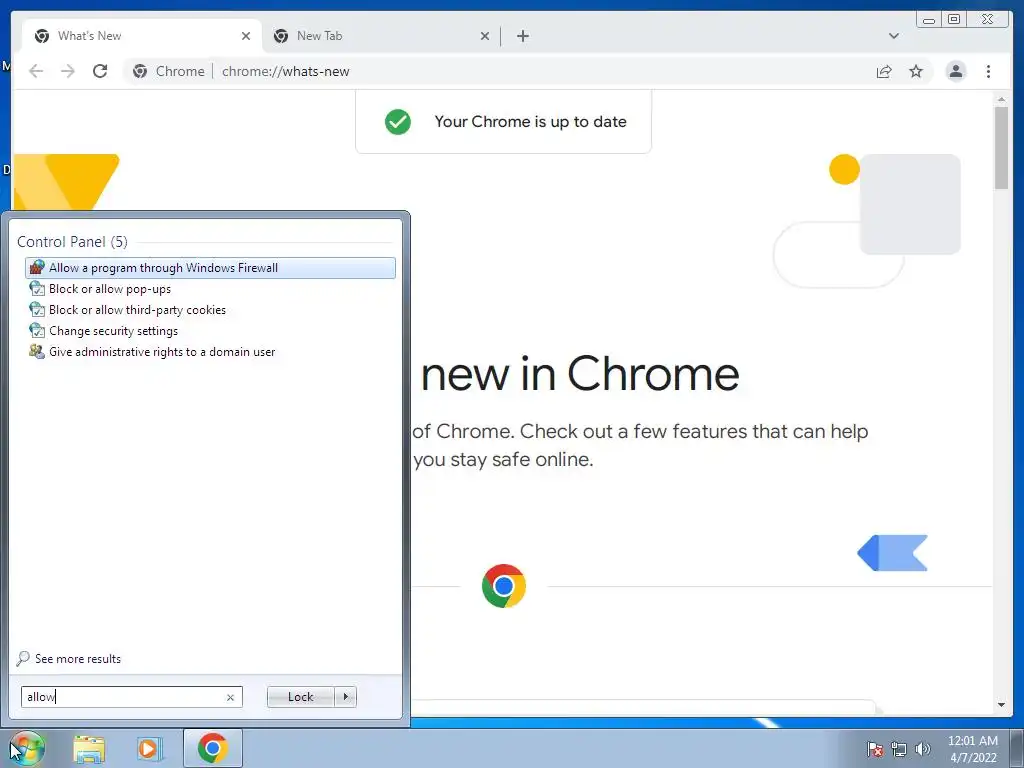Click Chrome's forward navigation arrow
Screen dimensions: 1024x768
(x=68, y=71)
